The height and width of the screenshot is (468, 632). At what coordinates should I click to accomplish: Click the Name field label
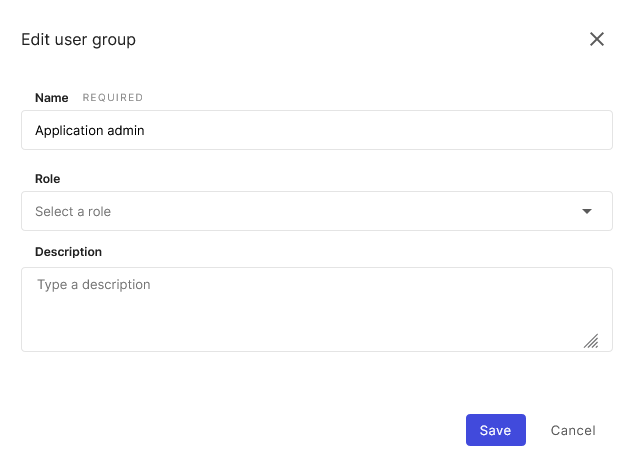click(x=52, y=98)
